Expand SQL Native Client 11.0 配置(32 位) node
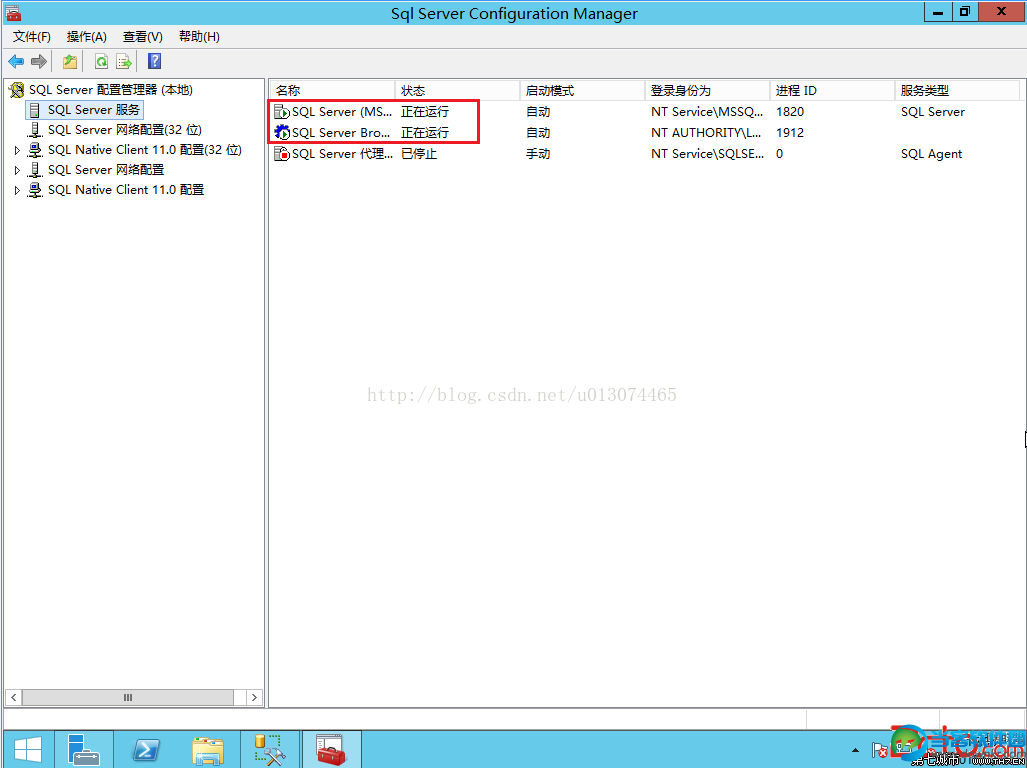 (x=18, y=151)
